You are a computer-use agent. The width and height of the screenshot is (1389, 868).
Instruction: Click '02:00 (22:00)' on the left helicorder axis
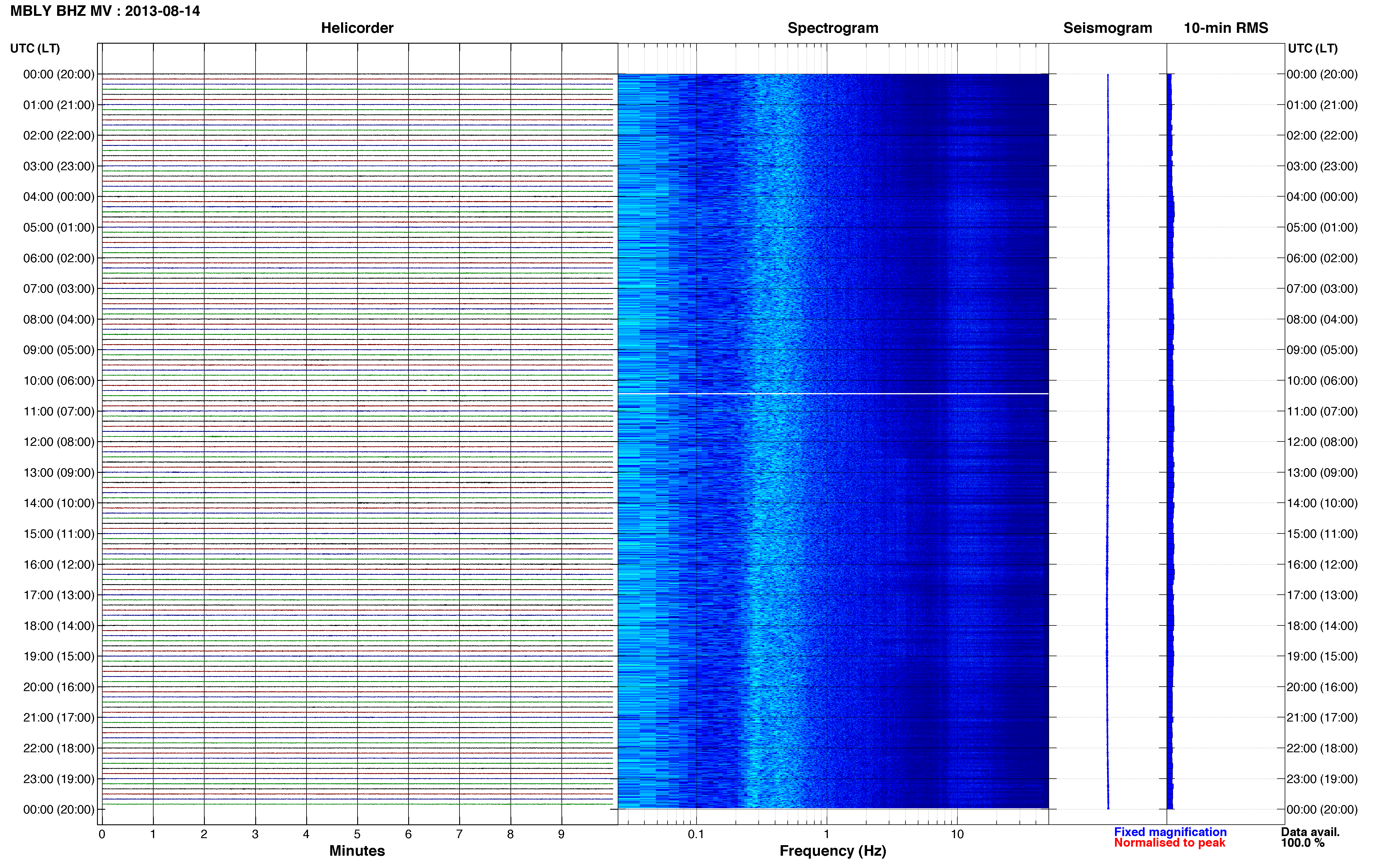tap(59, 135)
